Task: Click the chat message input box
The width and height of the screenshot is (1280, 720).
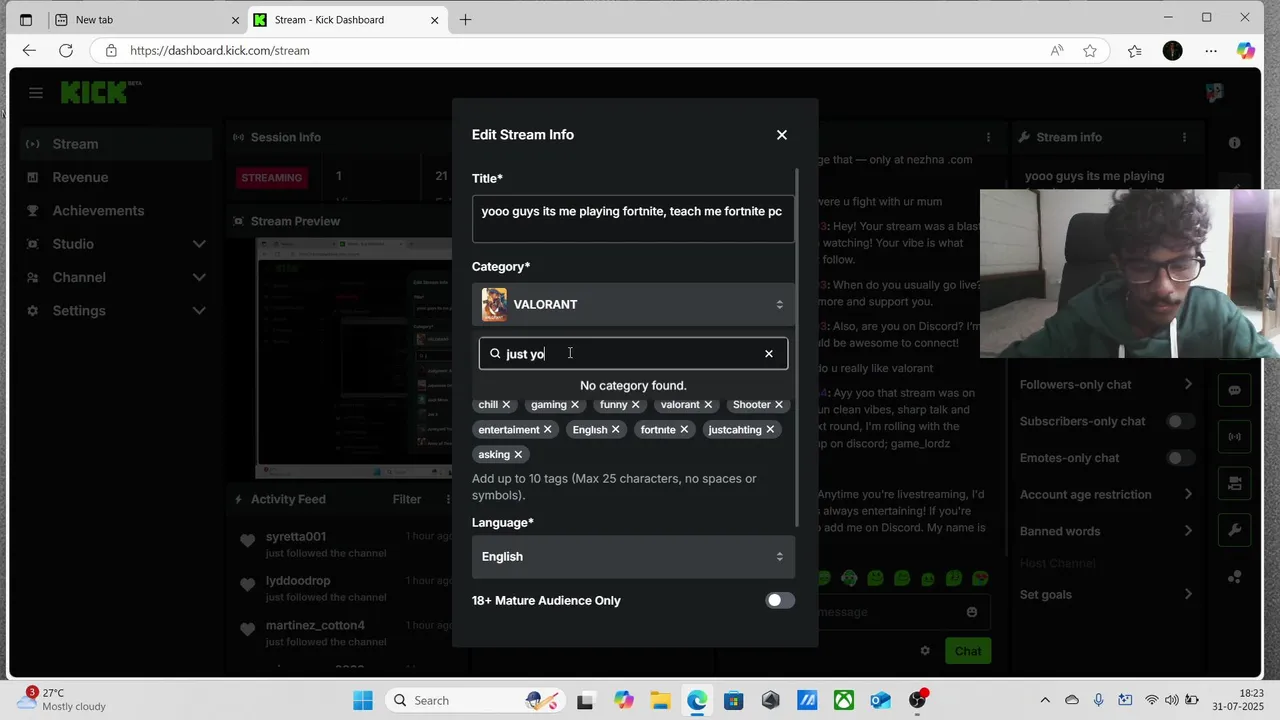Action: click(888, 612)
